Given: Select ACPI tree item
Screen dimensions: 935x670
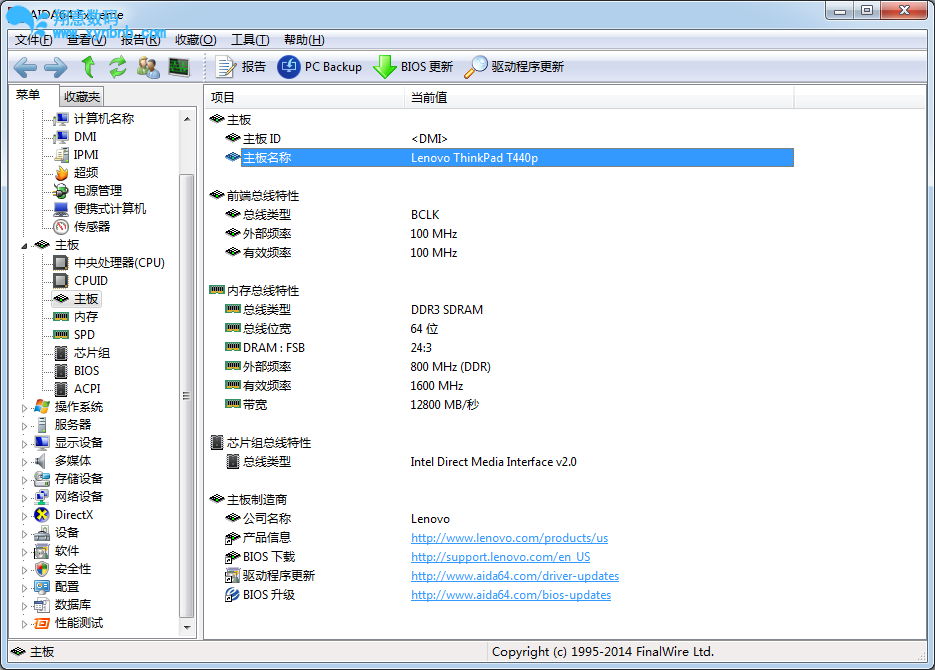Looking at the screenshot, I should [x=87, y=389].
